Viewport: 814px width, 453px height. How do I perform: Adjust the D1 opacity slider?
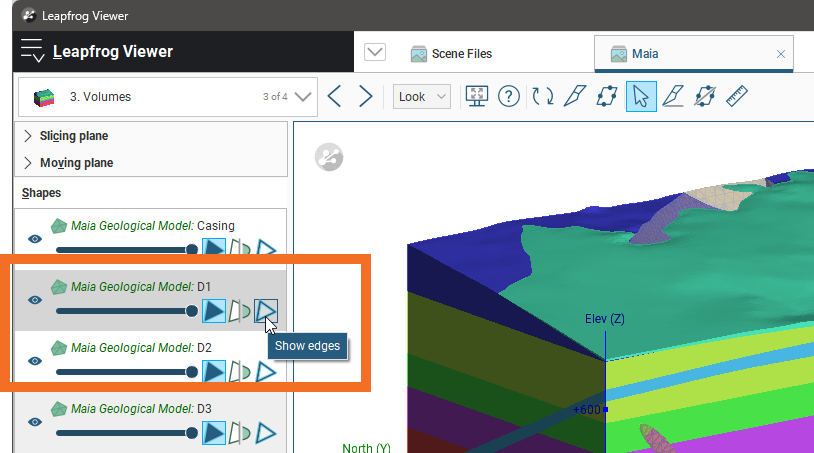(x=127, y=311)
